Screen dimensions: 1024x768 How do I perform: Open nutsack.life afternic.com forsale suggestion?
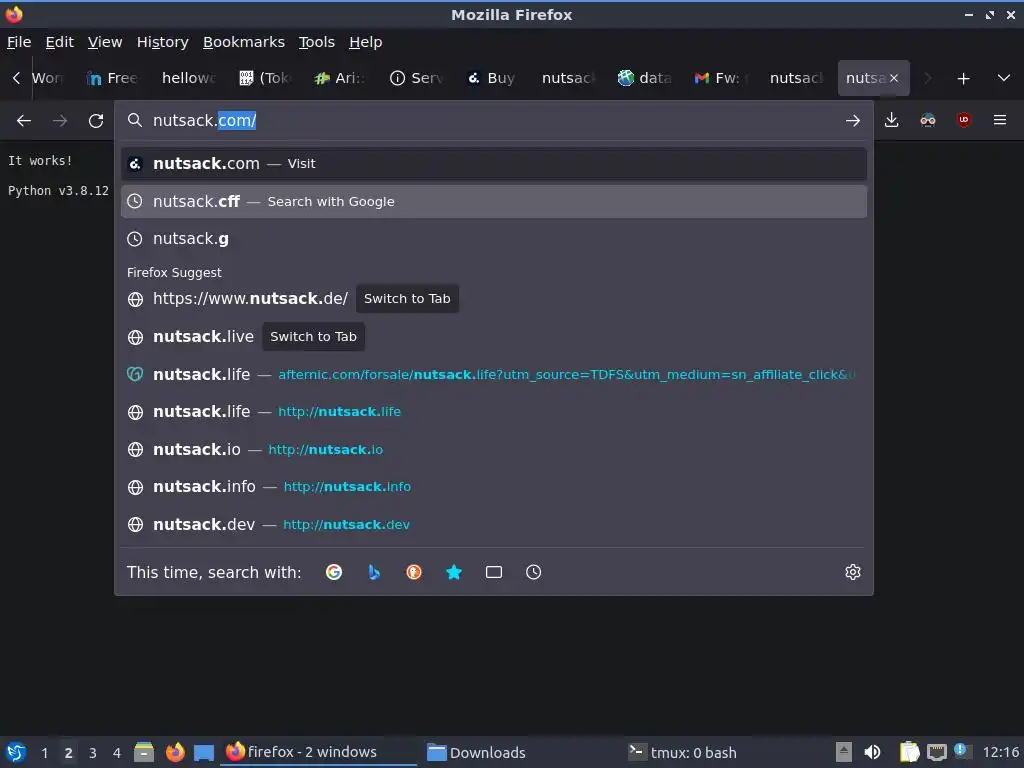point(494,374)
